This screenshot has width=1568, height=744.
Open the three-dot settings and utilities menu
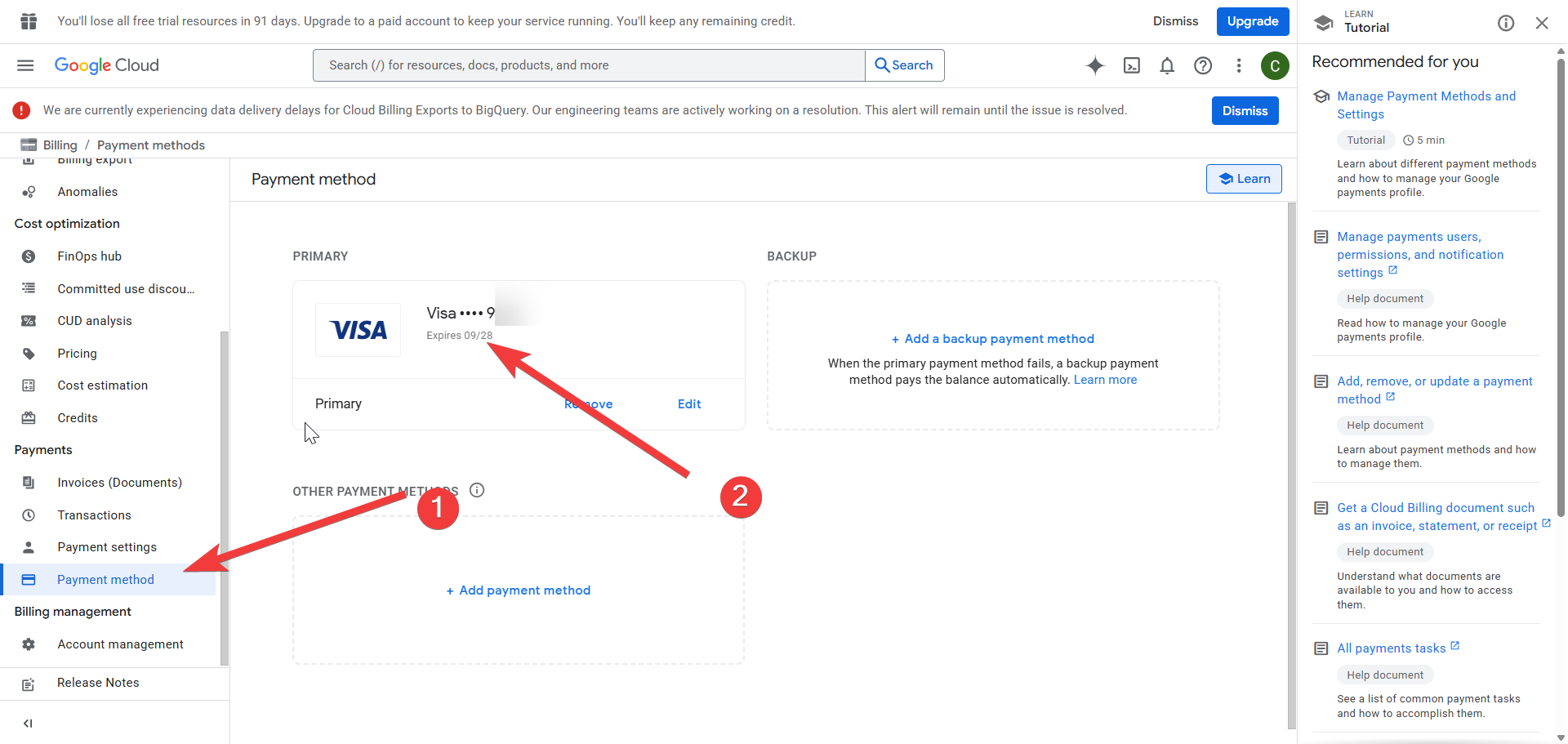tap(1239, 65)
